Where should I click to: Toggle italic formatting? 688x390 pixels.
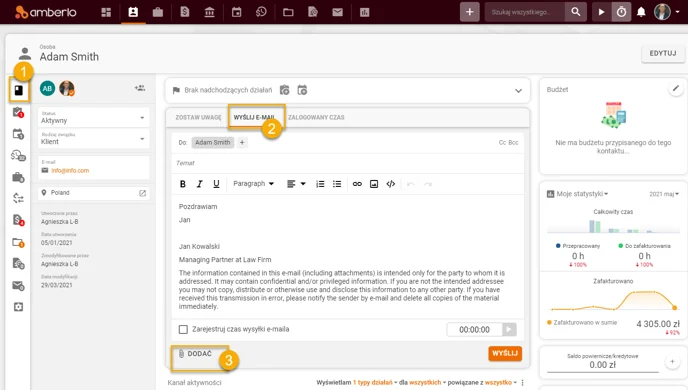point(200,184)
